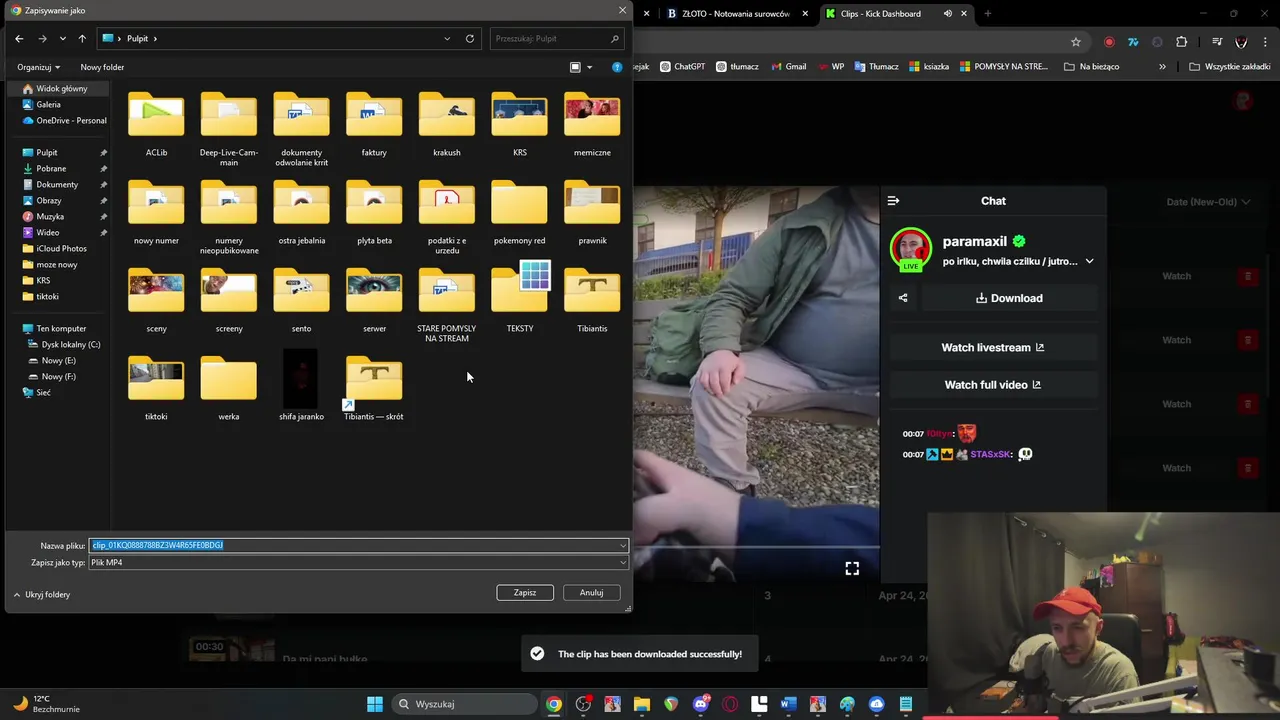1280x720 pixels.
Task: Select iCloud Photos in the navigation pane
Action: point(60,248)
